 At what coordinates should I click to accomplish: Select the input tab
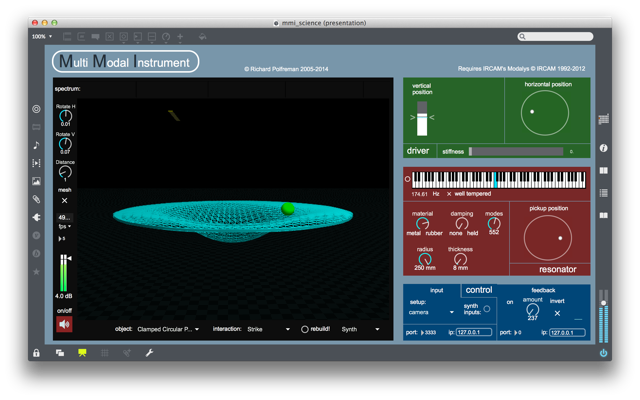[x=436, y=290]
